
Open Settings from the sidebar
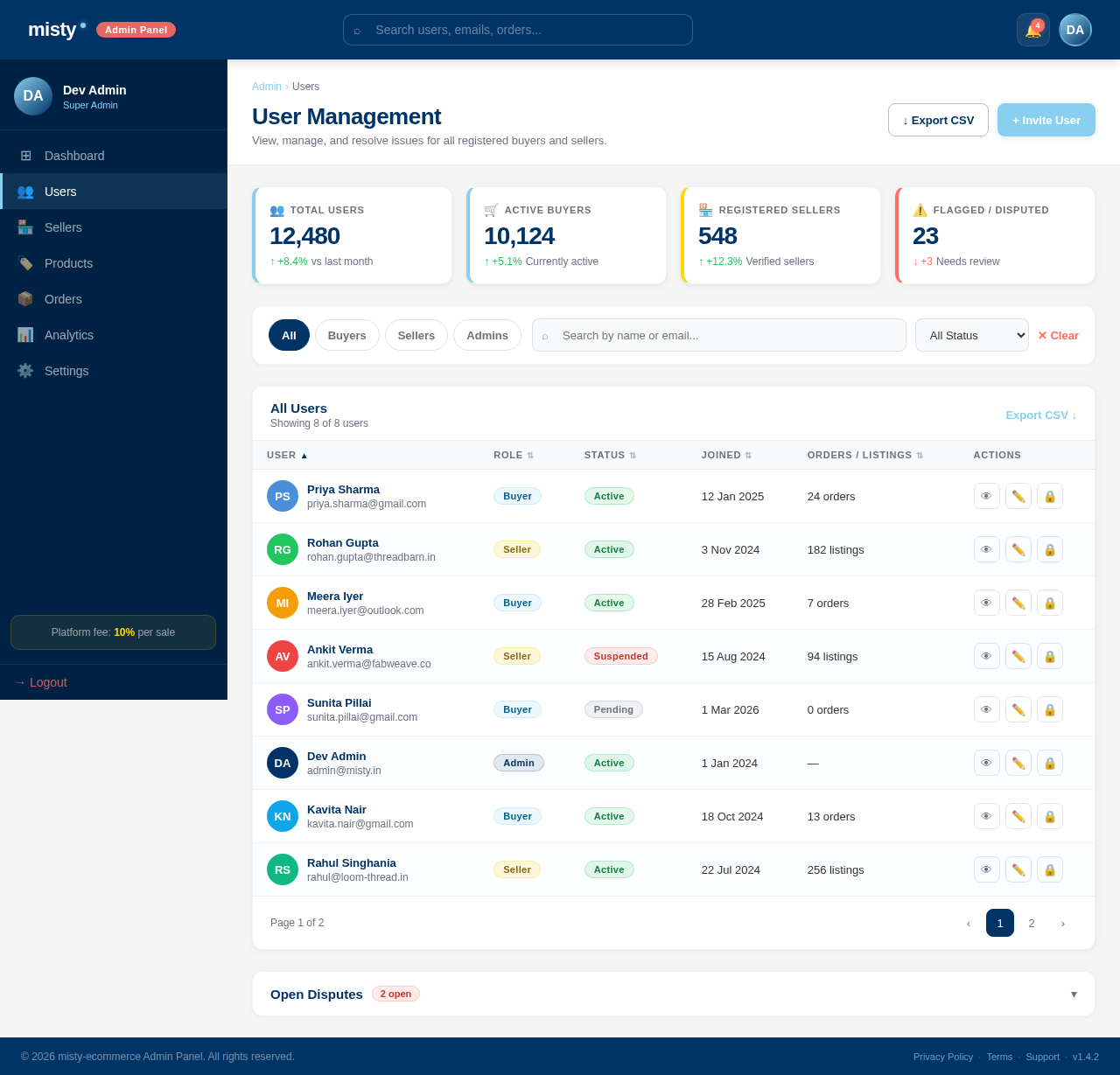click(66, 371)
